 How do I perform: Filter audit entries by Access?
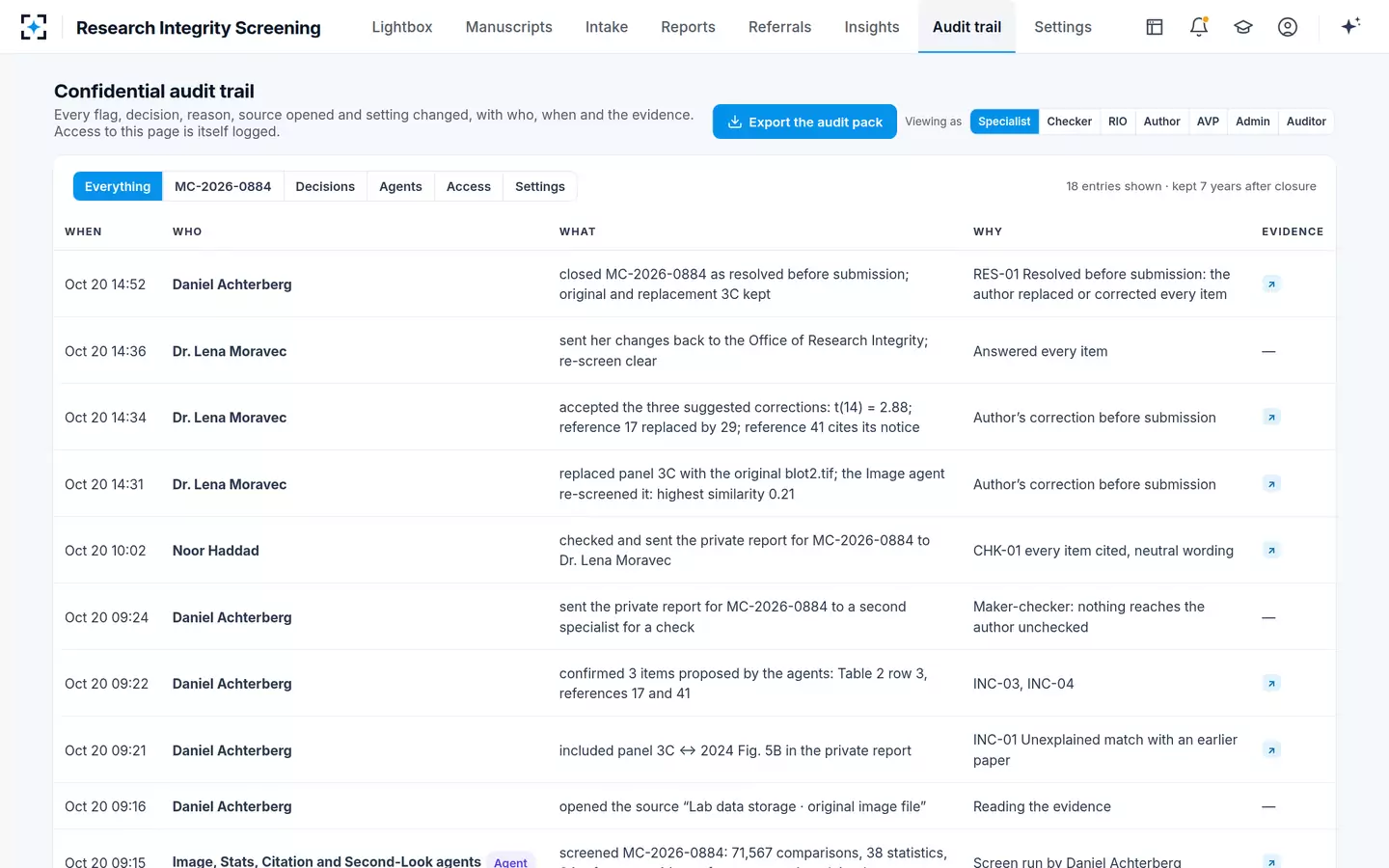tap(469, 186)
